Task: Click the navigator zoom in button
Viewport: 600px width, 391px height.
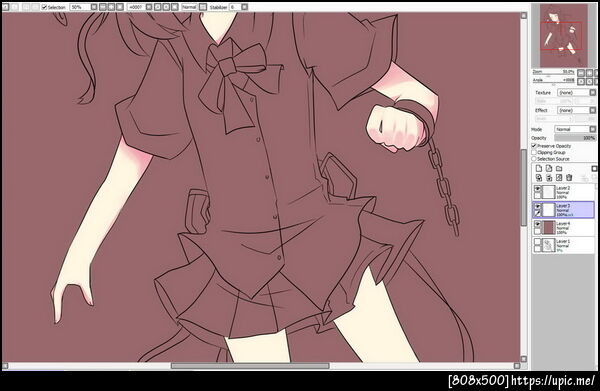Action: pyautogui.click(x=589, y=73)
